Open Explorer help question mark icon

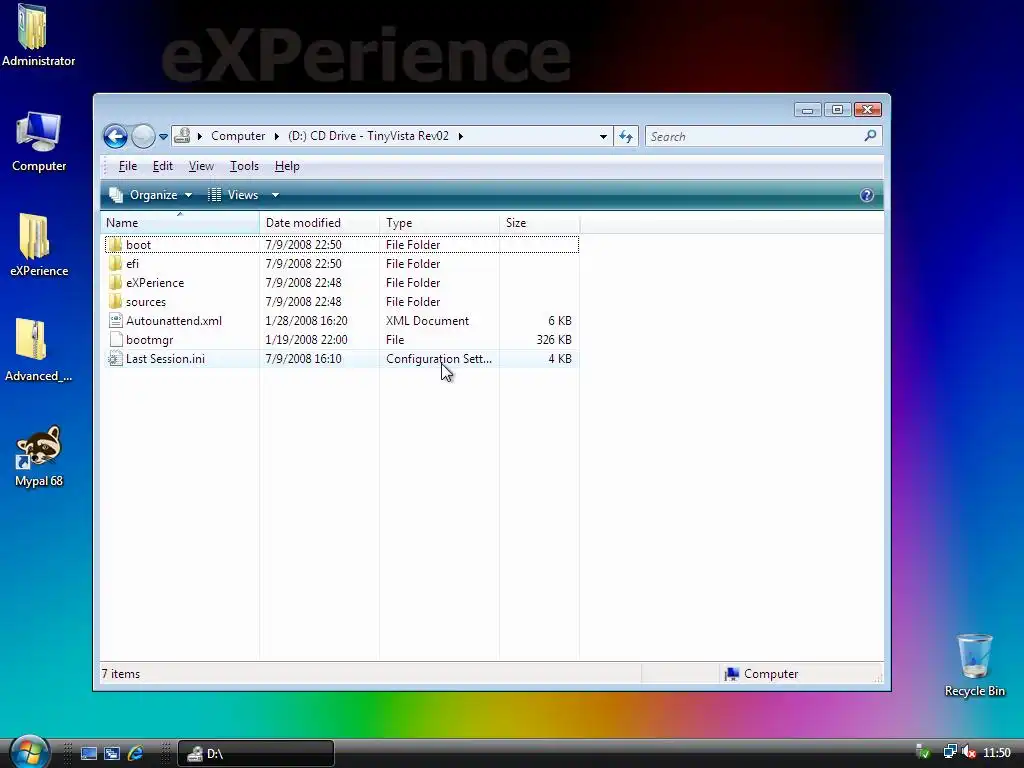[x=867, y=195]
